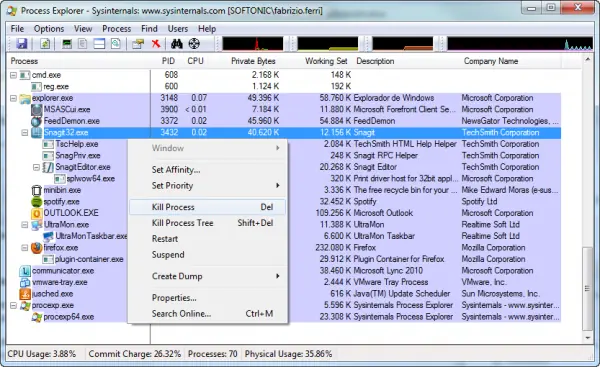Open the Find menu
Viewport: 600px width, 367px height.
point(149,29)
